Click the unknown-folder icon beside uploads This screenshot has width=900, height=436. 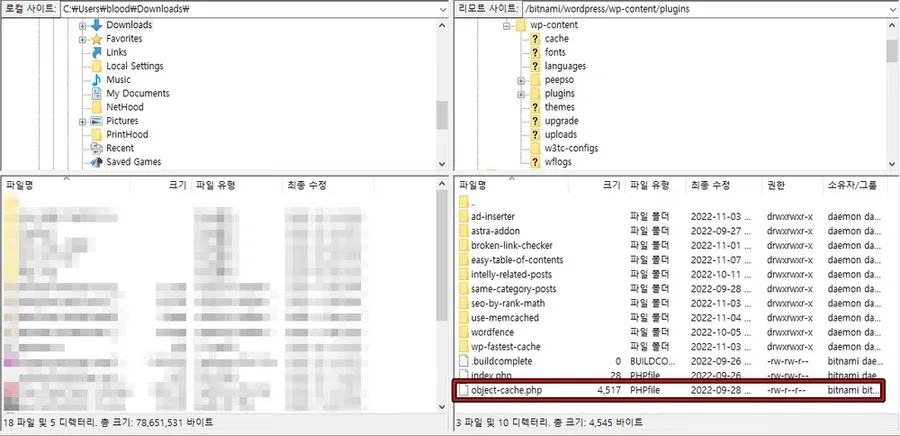coord(535,135)
